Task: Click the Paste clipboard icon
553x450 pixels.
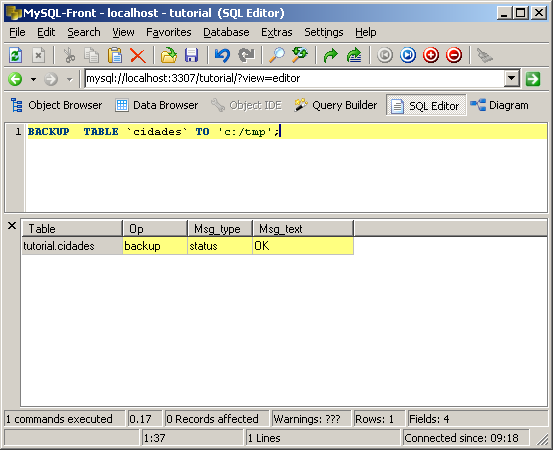Action: [115, 55]
